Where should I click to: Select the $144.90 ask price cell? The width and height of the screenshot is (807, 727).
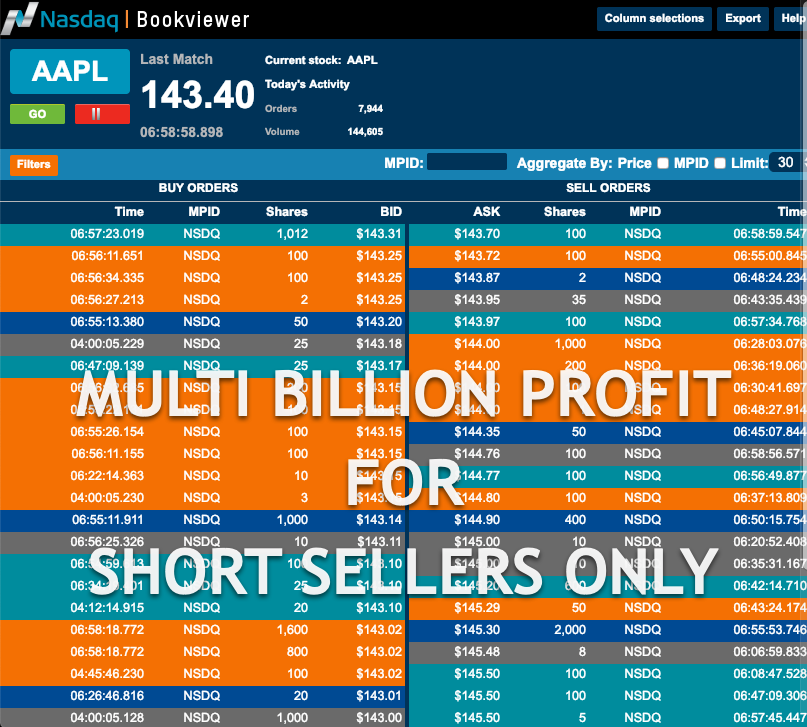pyautogui.click(x=477, y=520)
